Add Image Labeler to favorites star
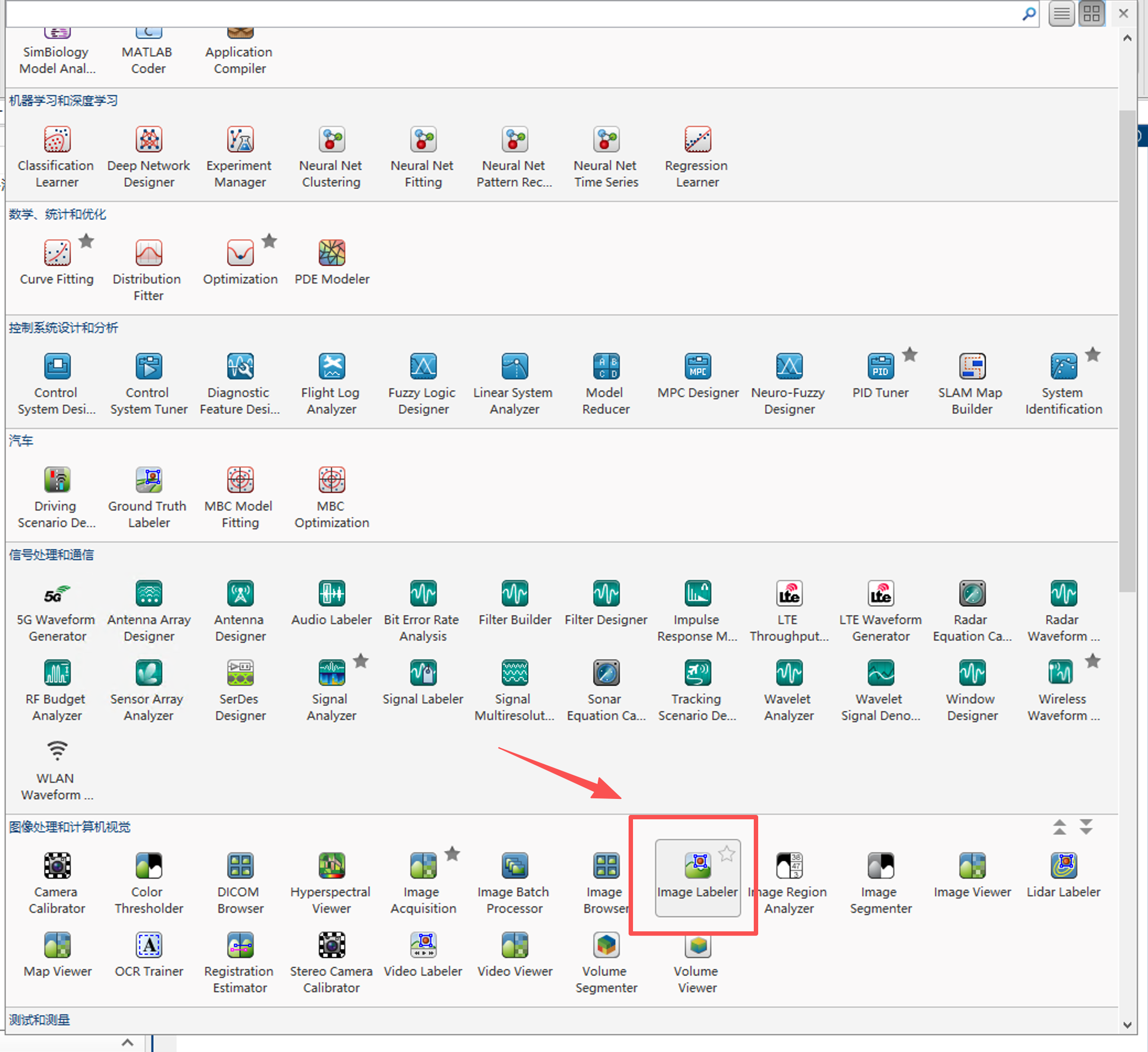Image resolution: width=1148 pixels, height=1052 pixels. [x=727, y=854]
